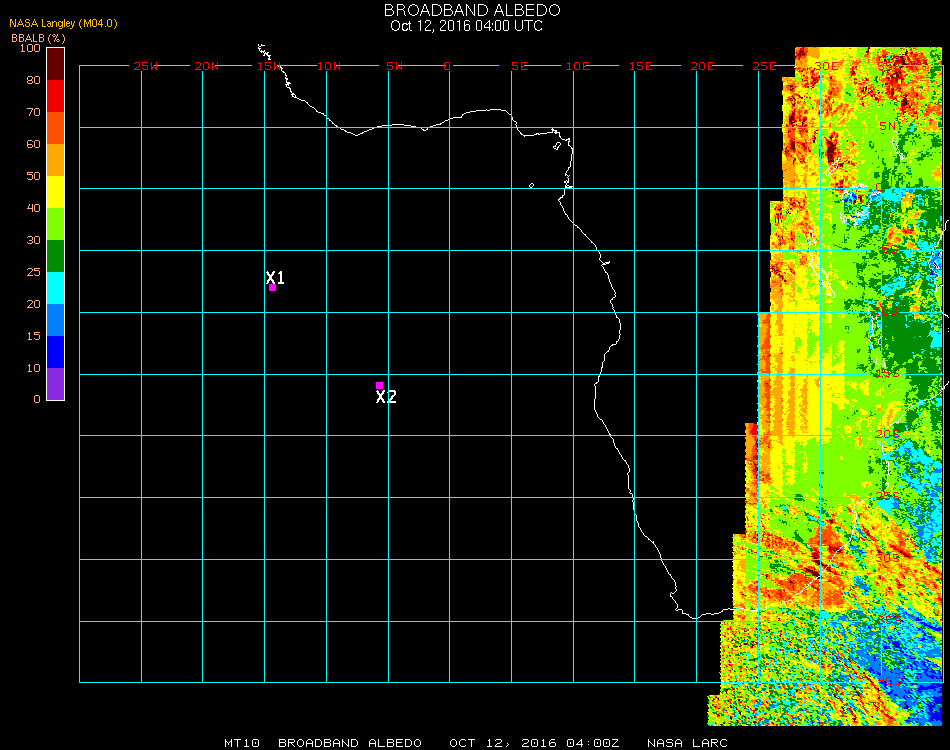The width and height of the screenshot is (950, 750).
Task: Pick the orange 50-60 colorbar swatch
Action: 55,160
